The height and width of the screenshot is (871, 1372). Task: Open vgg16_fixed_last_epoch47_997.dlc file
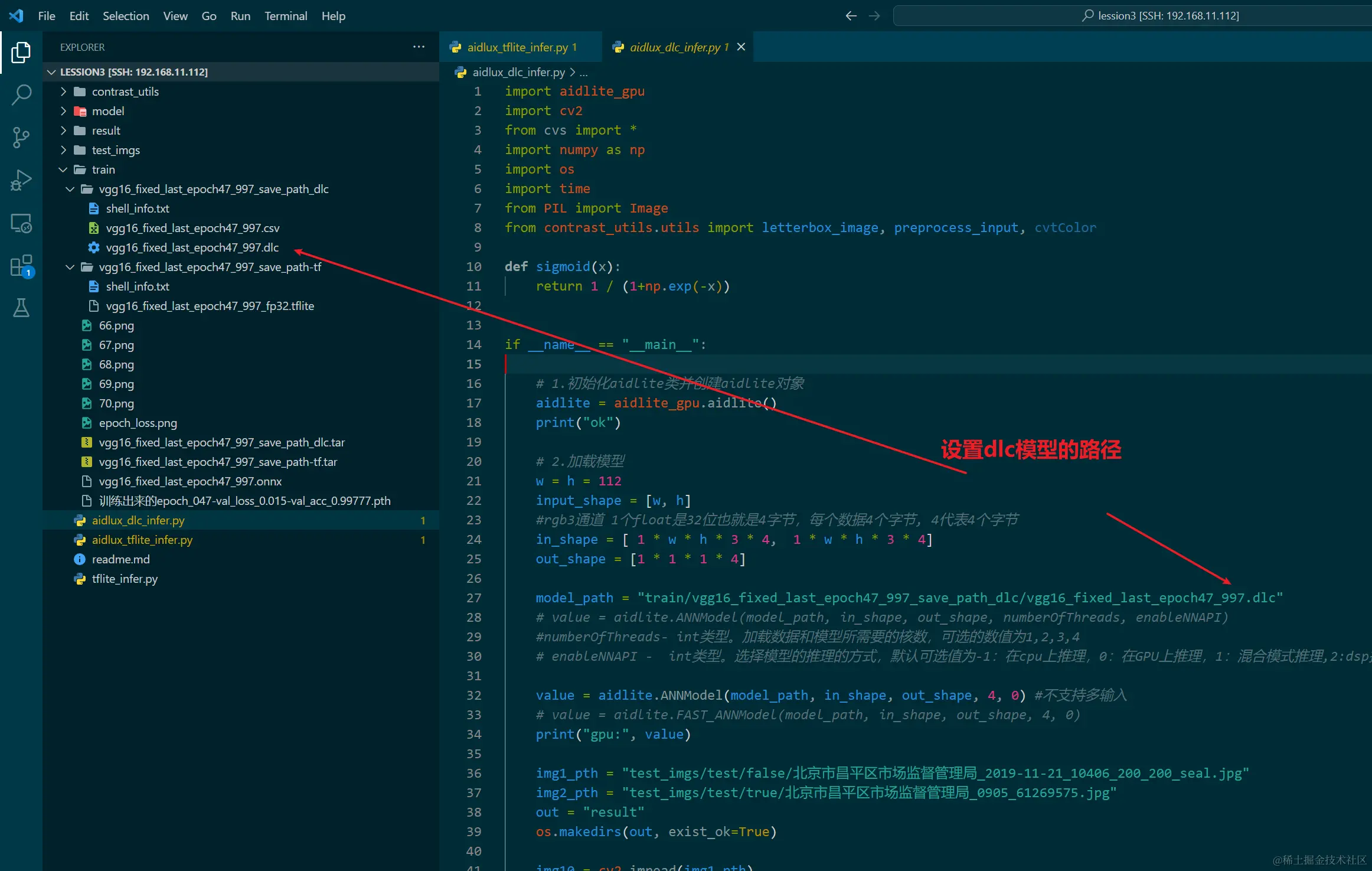(x=192, y=247)
